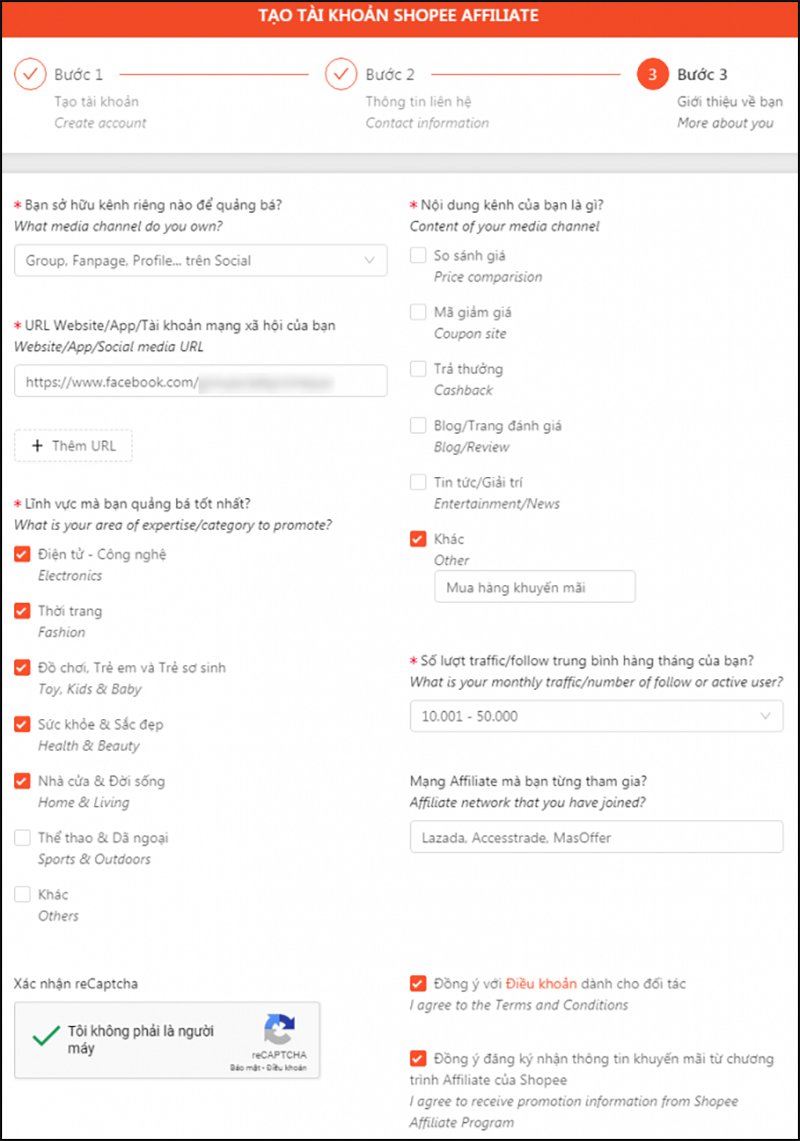Uncheck the Điện tử - Công nghệ checkbox
The image size is (800, 1141).
(x=23, y=554)
